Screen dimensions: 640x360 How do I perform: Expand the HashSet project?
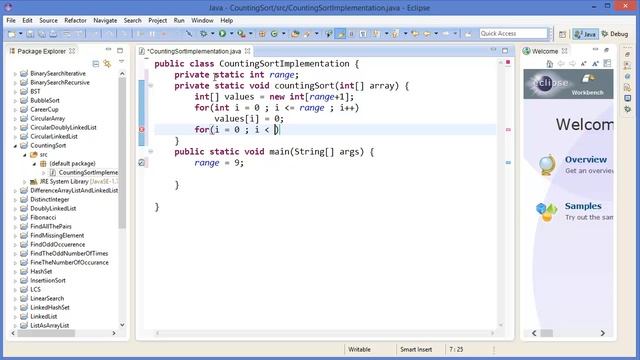pos(16,272)
